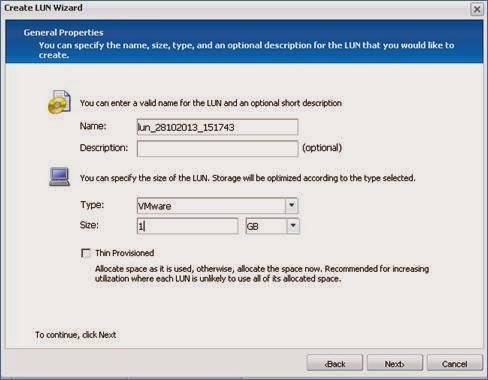Image resolution: width=488 pixels, height=380 pixels.
Task: Open the size unit GB dropdown
Action: tap(272, 226)
